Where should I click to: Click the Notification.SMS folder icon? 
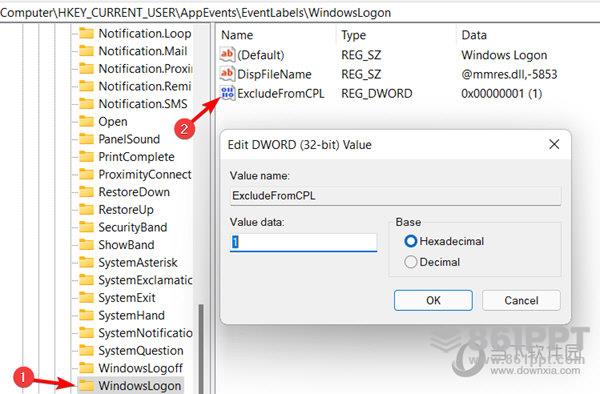(86, 104)
